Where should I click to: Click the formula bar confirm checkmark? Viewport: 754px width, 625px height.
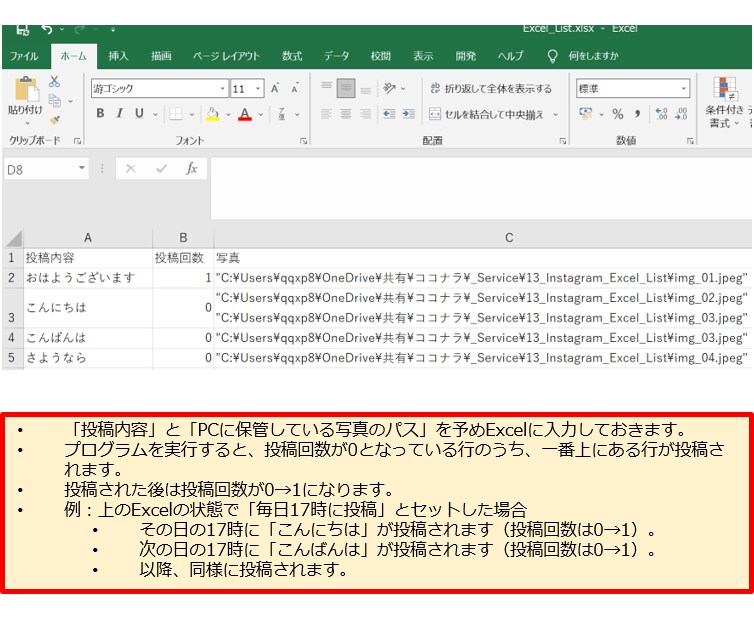tap(162, 169)
